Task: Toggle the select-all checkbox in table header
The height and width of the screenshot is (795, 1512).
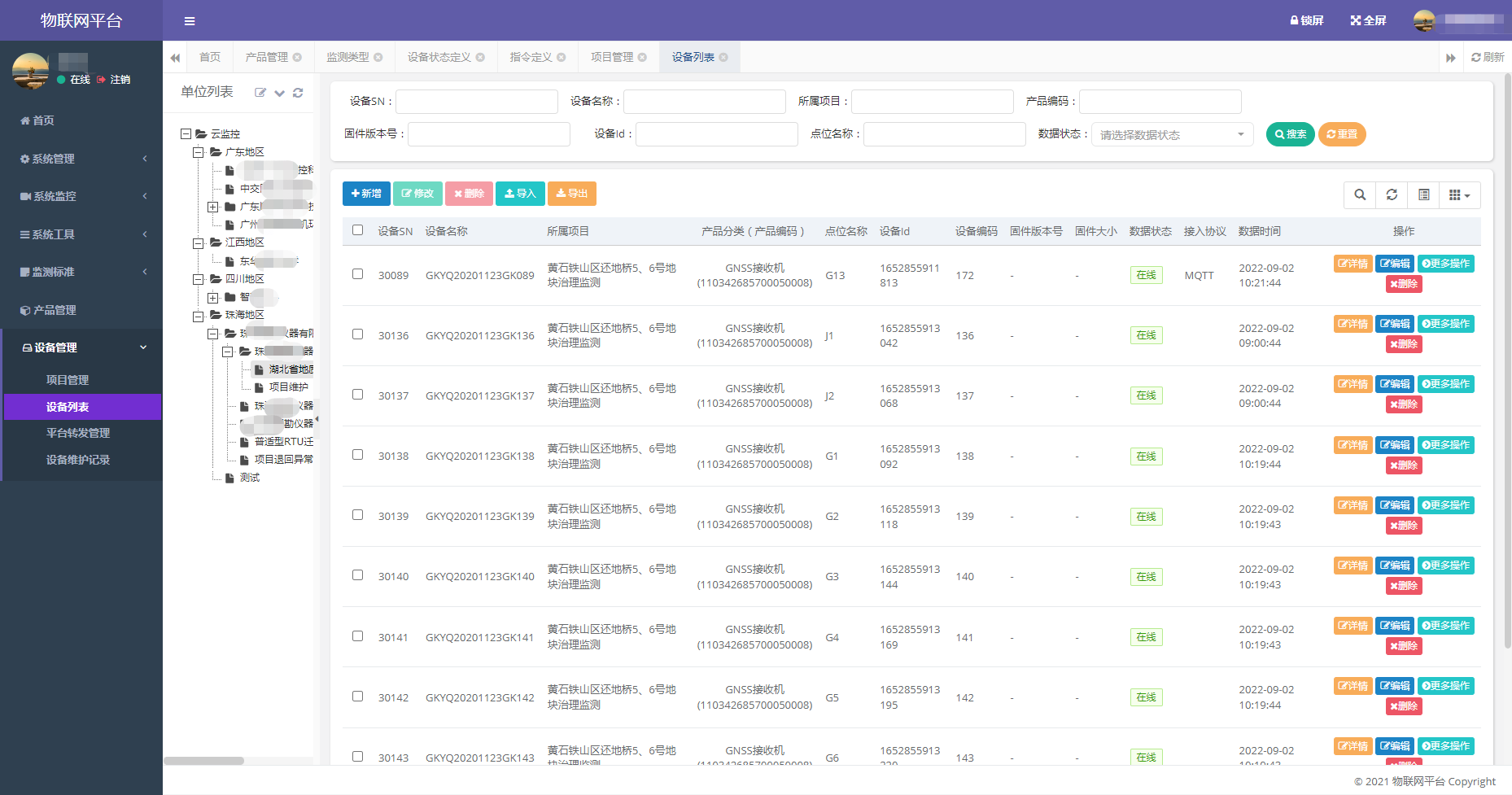Action: tap(357, 230)
